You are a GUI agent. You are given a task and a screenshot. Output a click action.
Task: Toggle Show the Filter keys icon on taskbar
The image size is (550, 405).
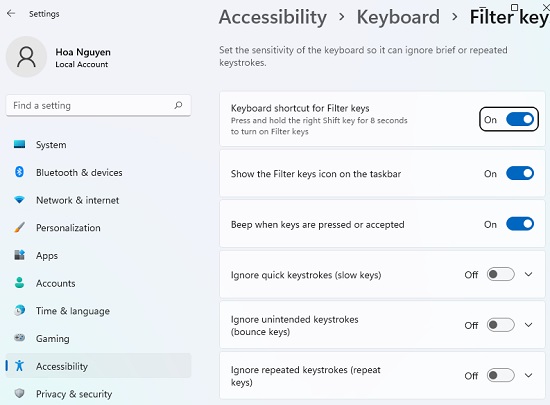[520, 173]
